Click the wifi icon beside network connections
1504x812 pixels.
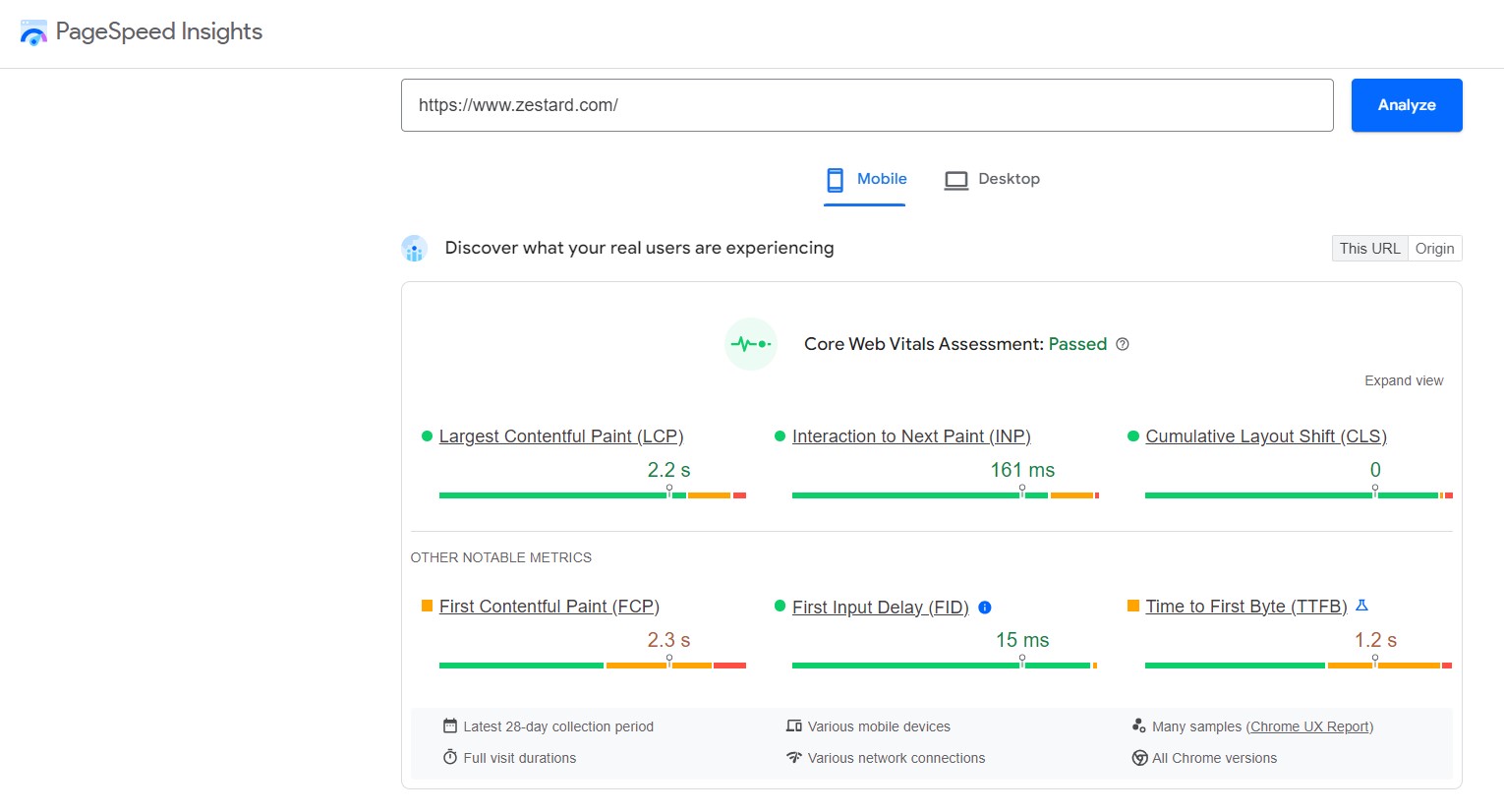click(794, 757)
